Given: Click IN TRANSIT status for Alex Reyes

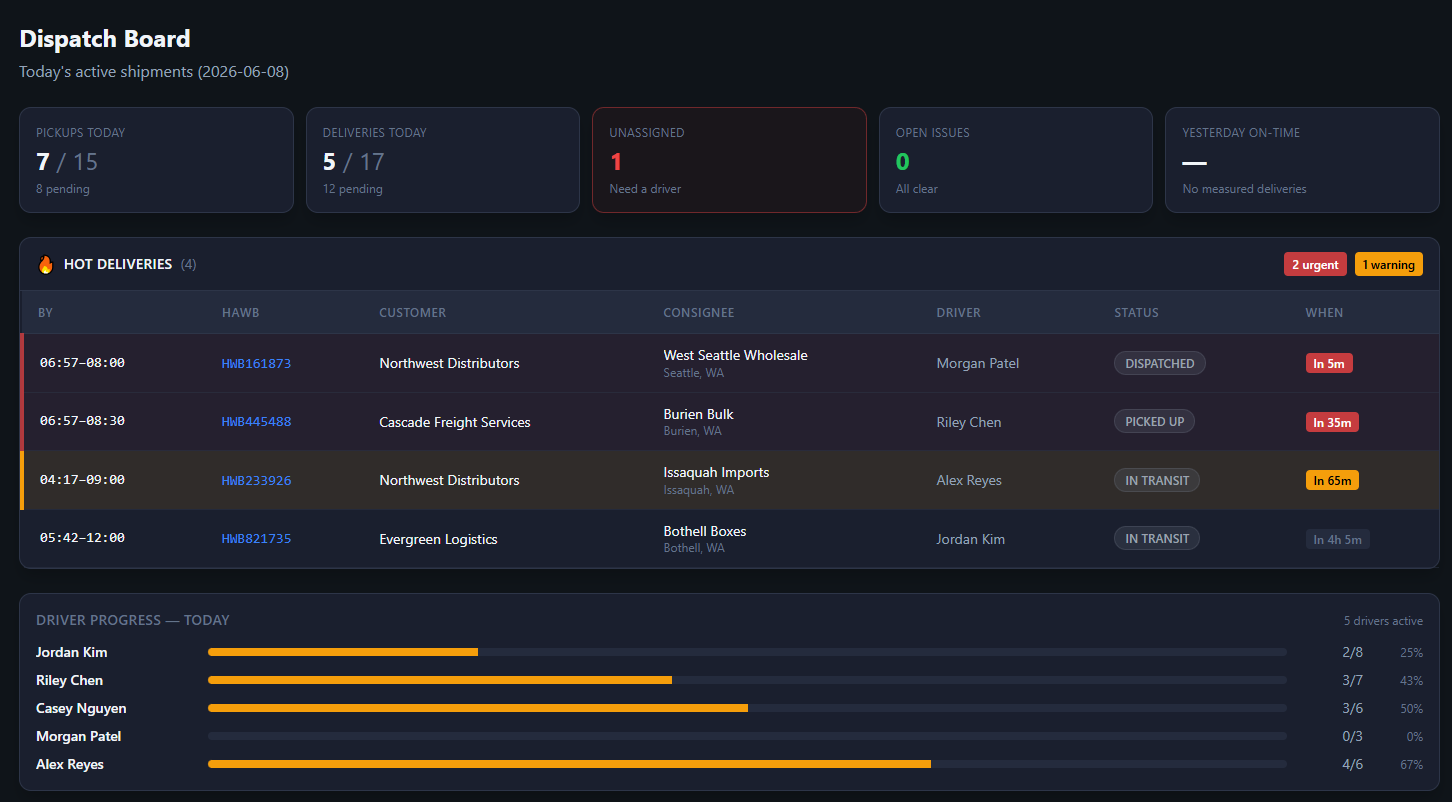Looking at the screenshot, I should (x=1157, y=481).
